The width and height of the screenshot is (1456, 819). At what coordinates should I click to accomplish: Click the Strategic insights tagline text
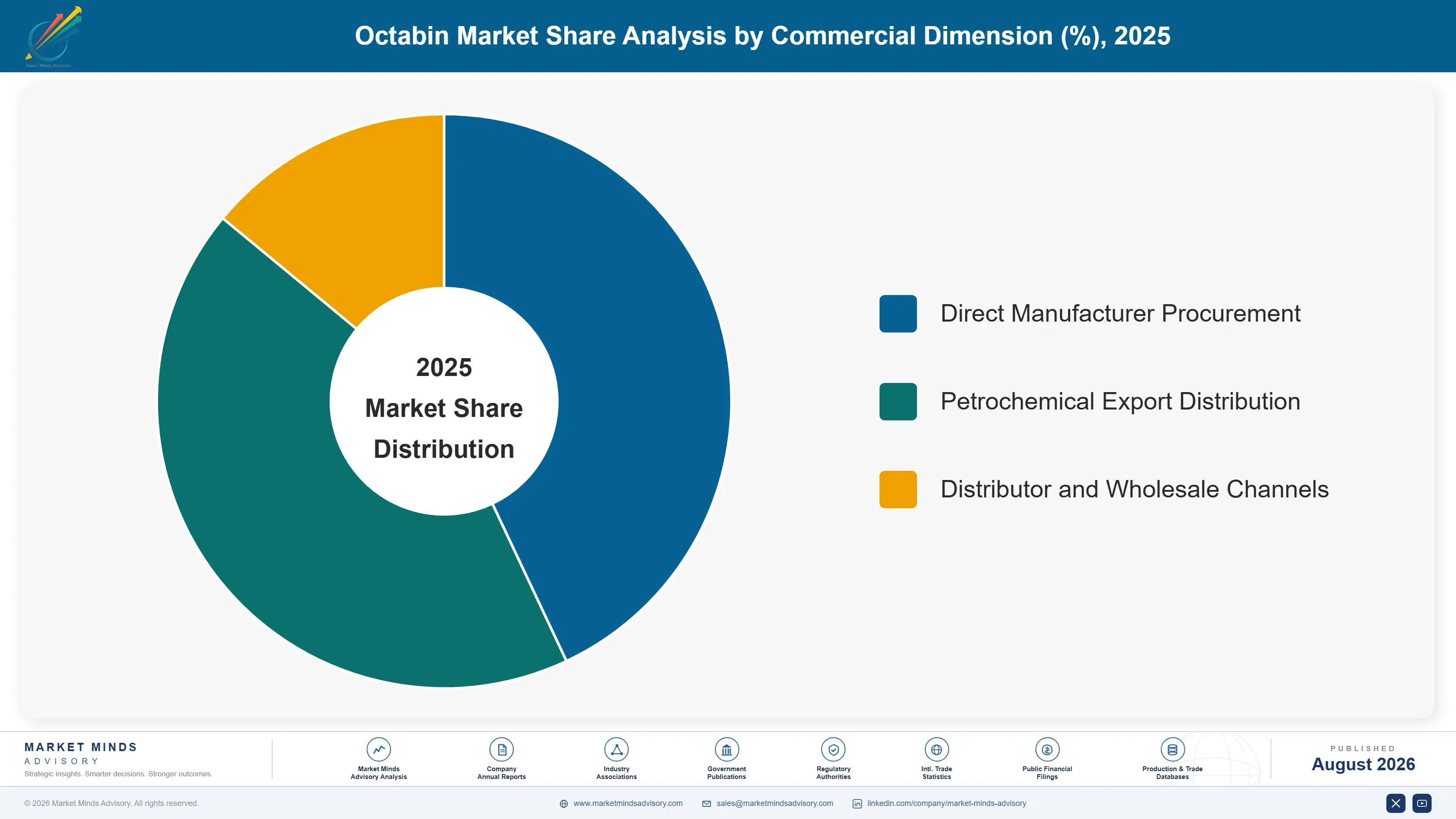point(118,774)
